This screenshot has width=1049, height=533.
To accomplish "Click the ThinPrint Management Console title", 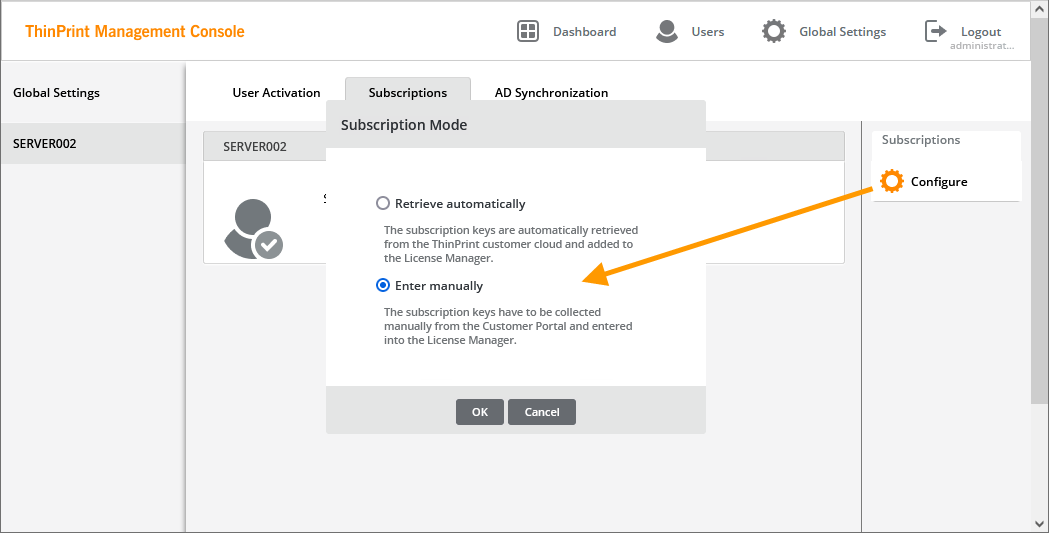I will click(x=134, y=31).
